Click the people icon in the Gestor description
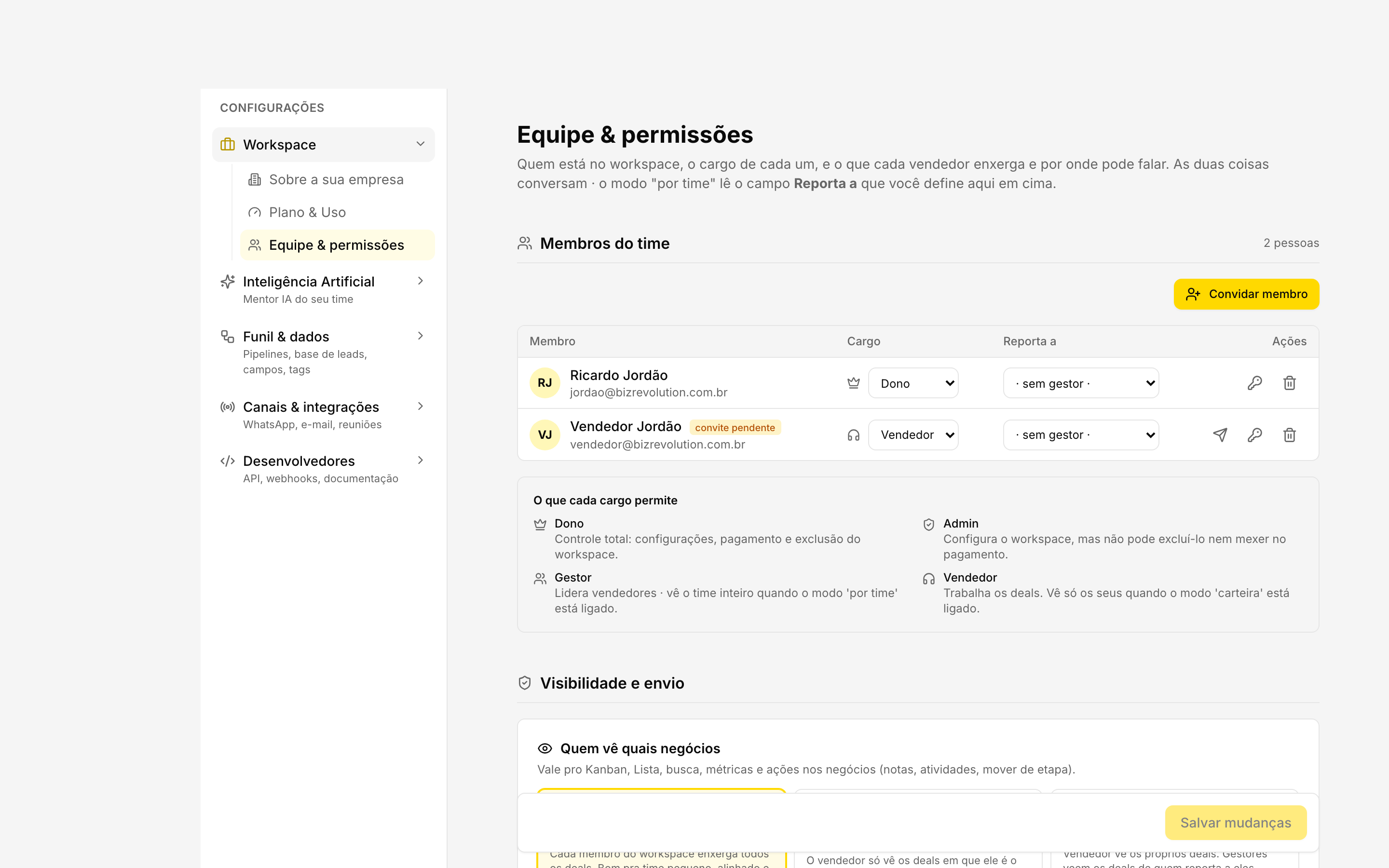 point(540,578)
